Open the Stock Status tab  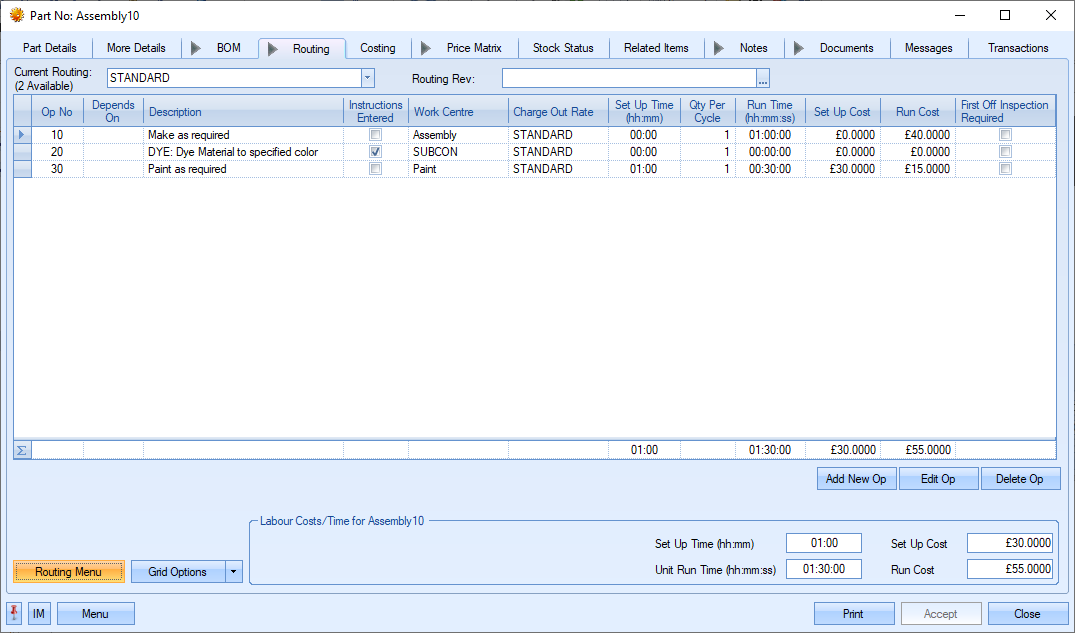(563, 48)
